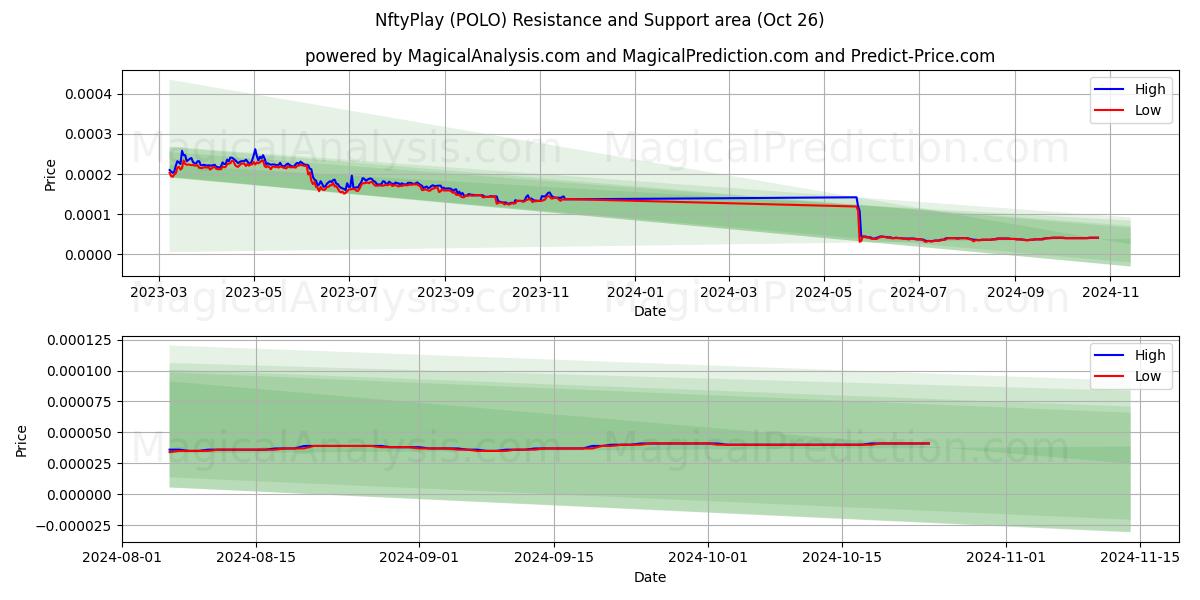Click the top chart x-axis label '2024-07'

pos(919,292)
